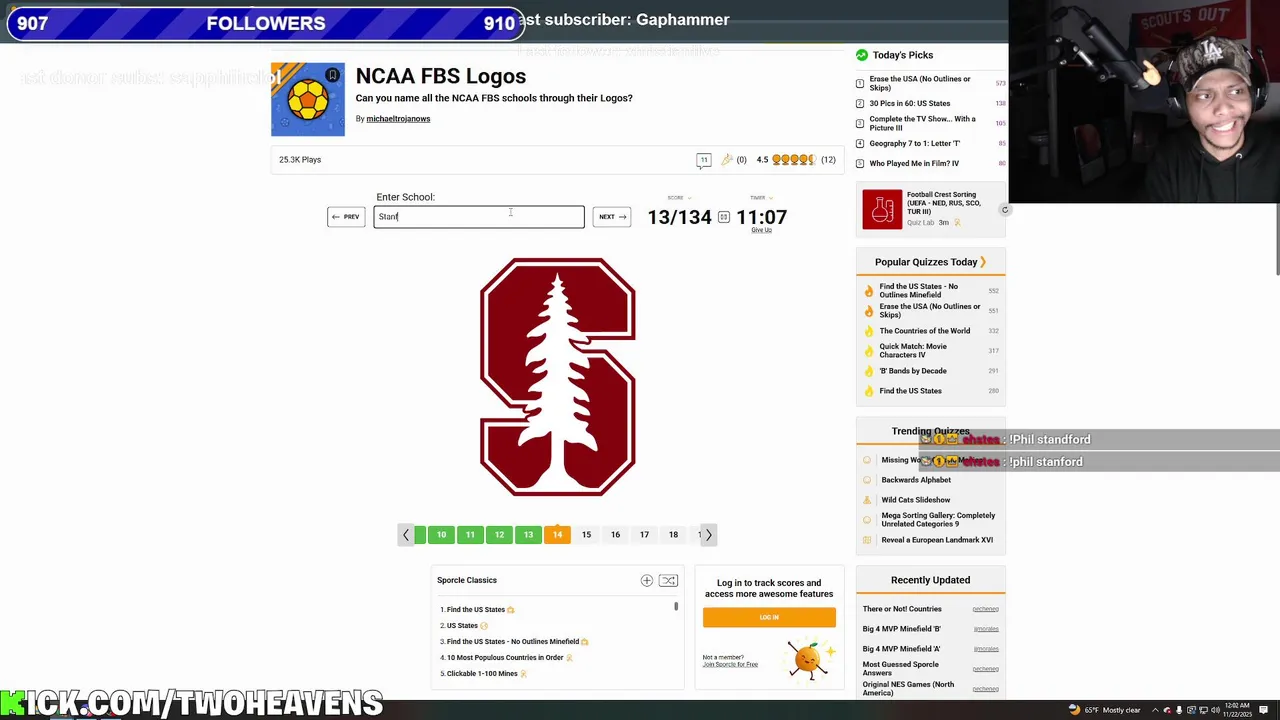Jump to question 16
This screenshot has height=720, width=1280.
pyautogui.click(x=615, y=535)
